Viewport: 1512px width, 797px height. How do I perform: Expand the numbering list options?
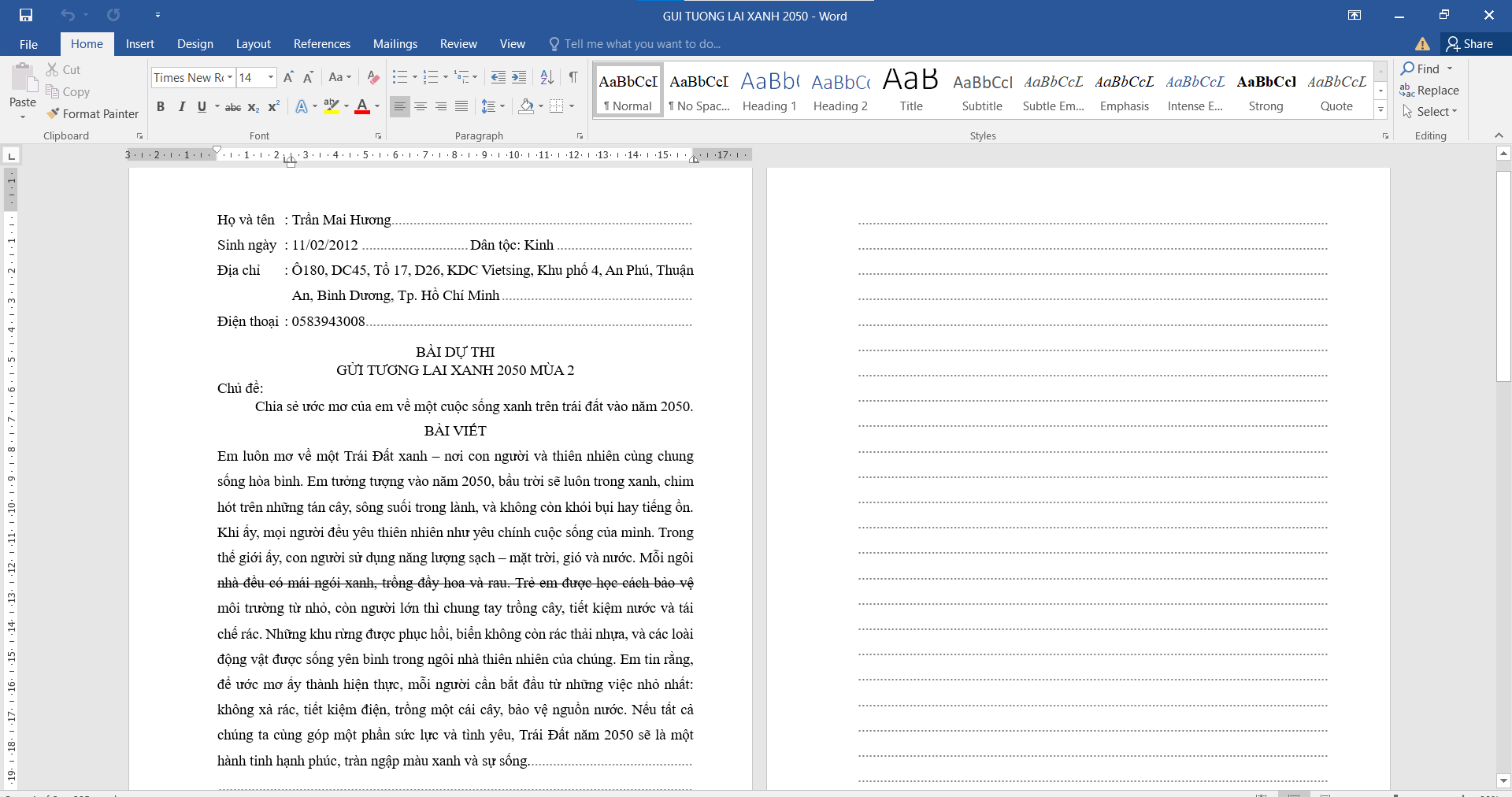pos(446,77)
